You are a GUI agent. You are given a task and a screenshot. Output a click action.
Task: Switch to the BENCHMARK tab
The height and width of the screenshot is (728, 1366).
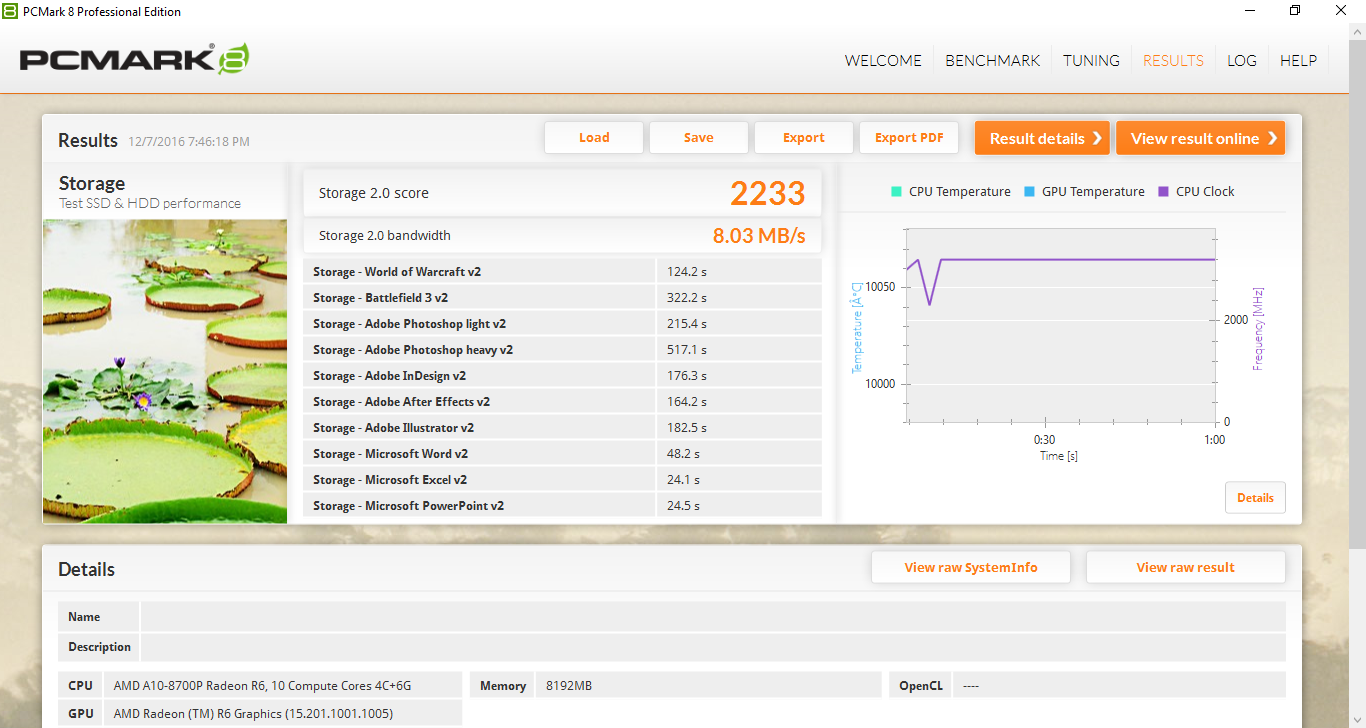[993, 60]
